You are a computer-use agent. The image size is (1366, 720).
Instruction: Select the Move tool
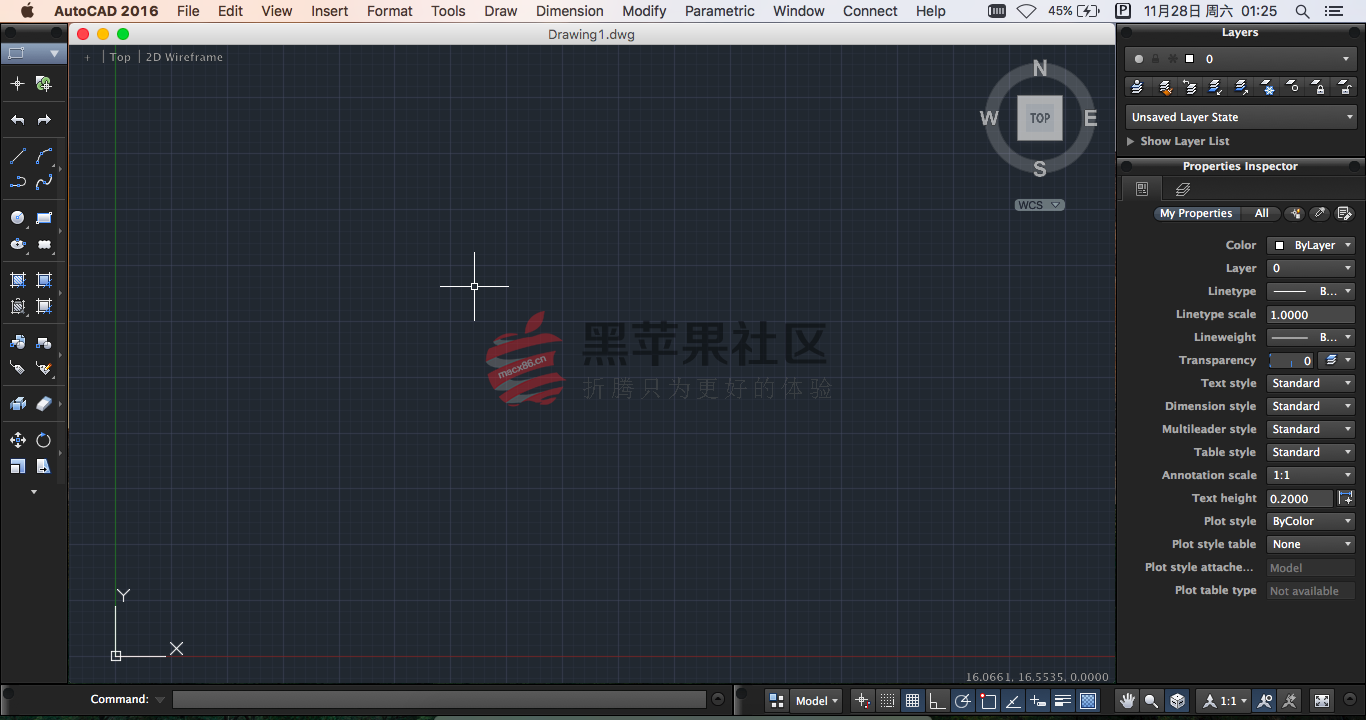[x=18, y=440]
